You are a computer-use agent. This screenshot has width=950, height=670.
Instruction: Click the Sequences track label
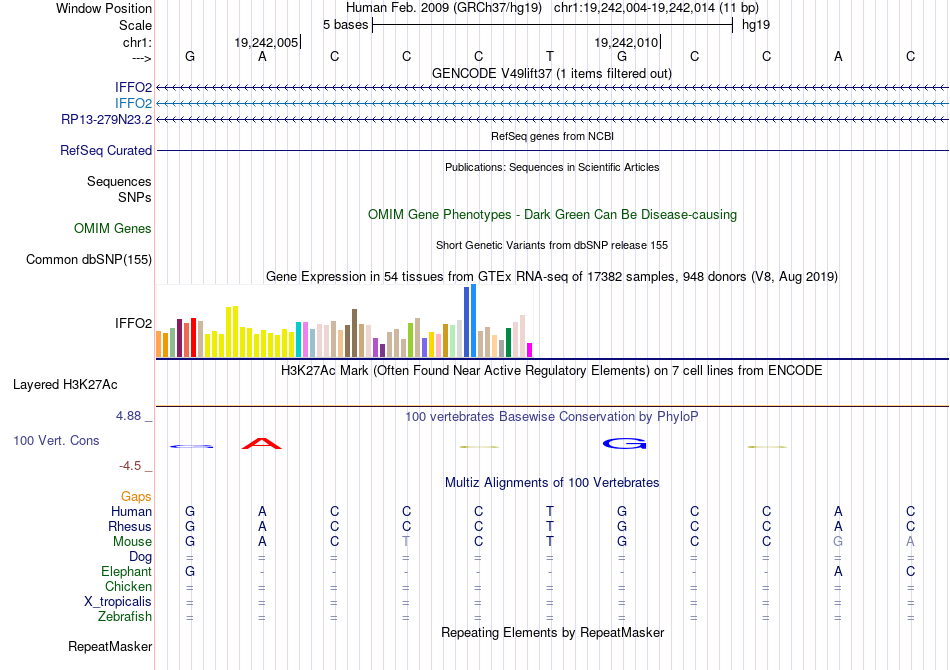click(119, 181)
